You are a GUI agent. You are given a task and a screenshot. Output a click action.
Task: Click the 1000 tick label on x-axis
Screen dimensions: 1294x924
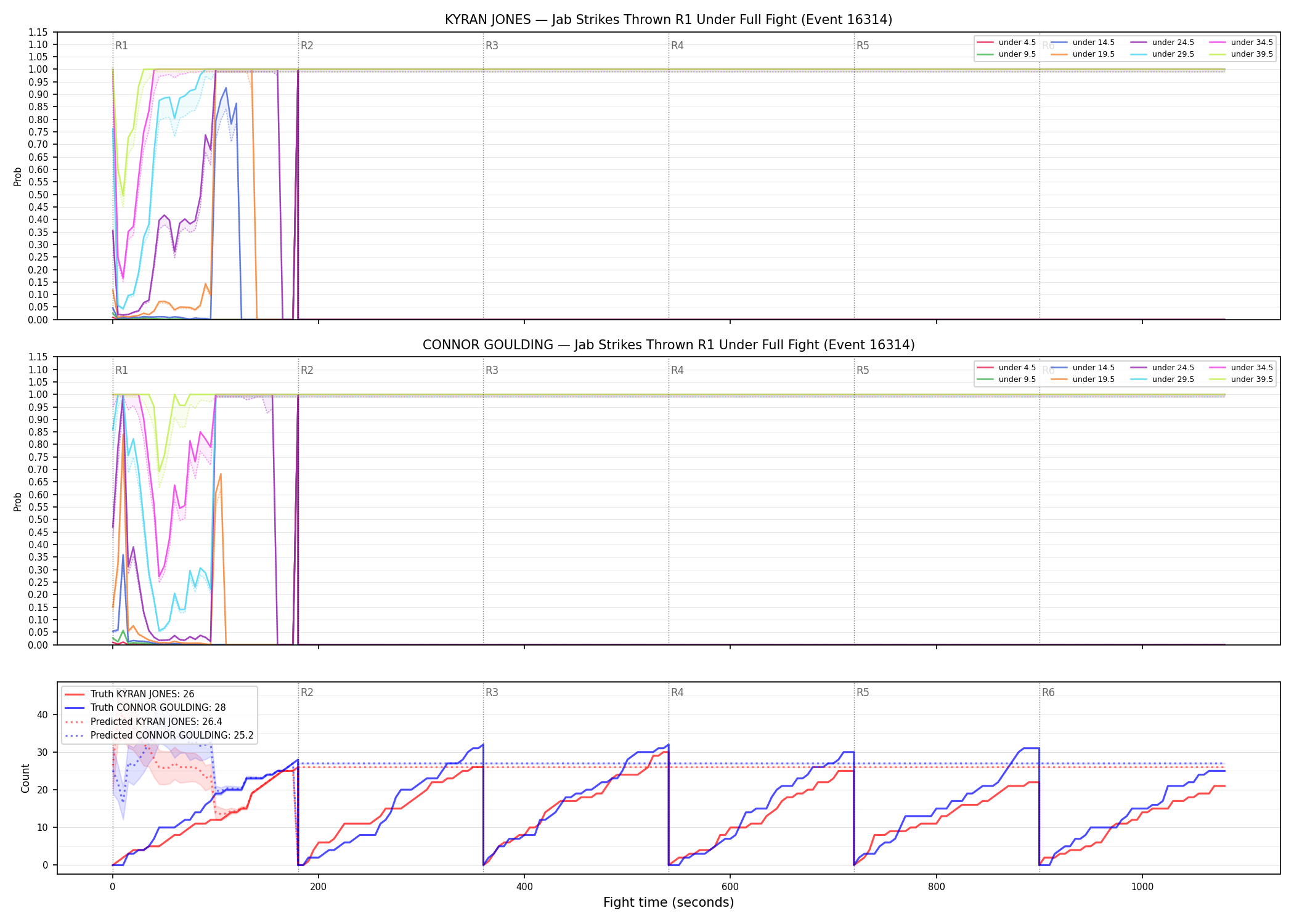tap(1142, 886)
